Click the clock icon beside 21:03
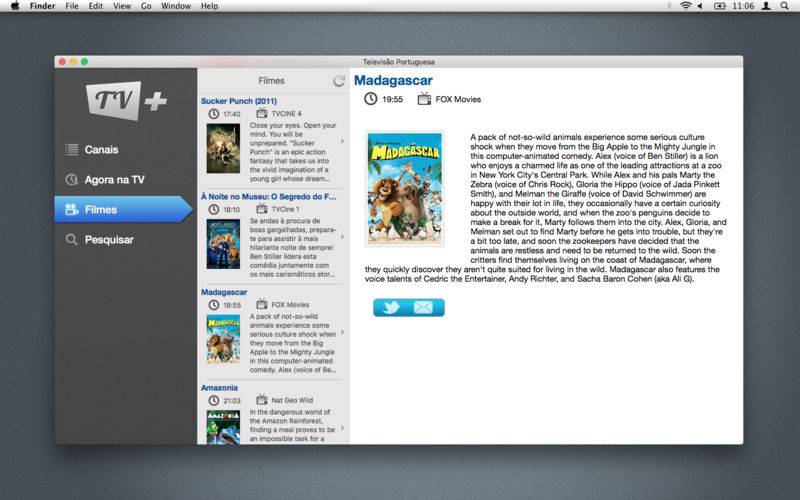 pyautogui.click(x=214, y=401)
